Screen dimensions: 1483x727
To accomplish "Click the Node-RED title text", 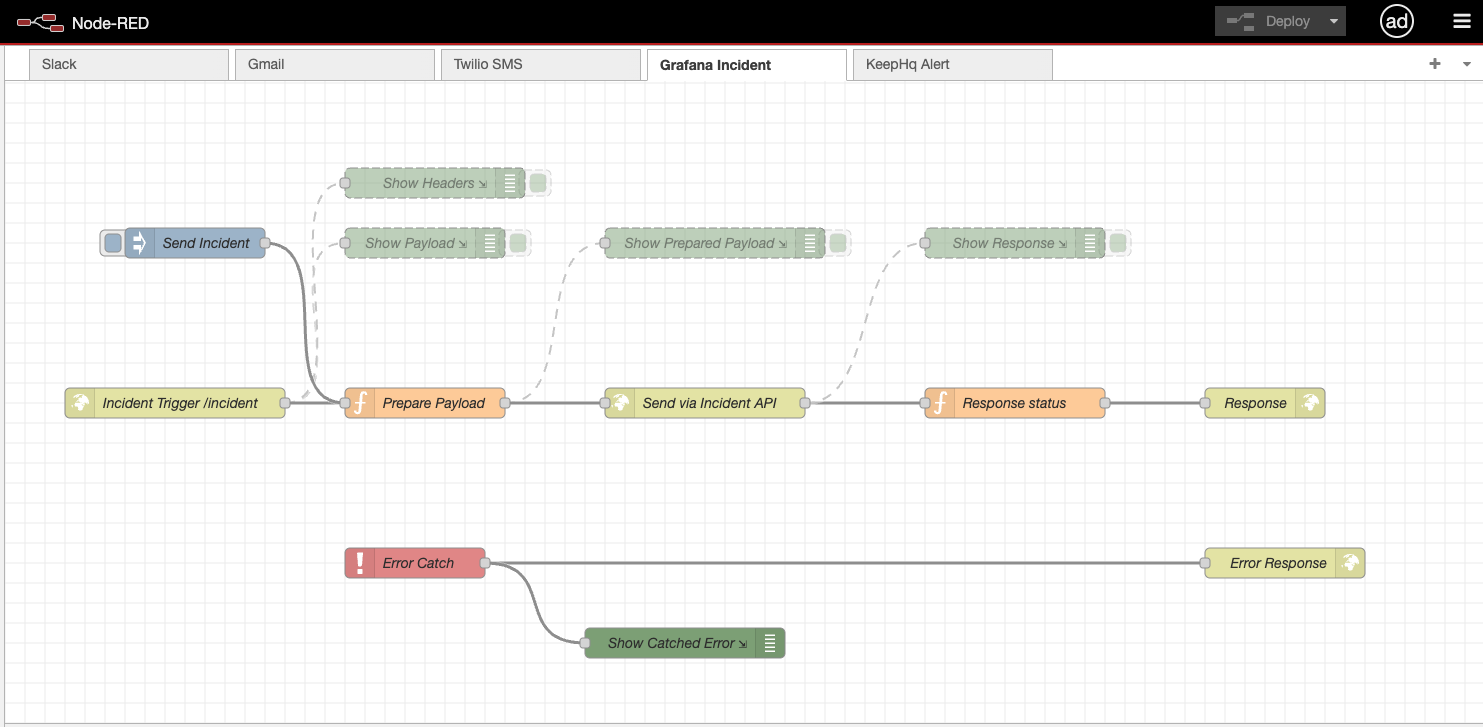I will (x=110, y=23).
